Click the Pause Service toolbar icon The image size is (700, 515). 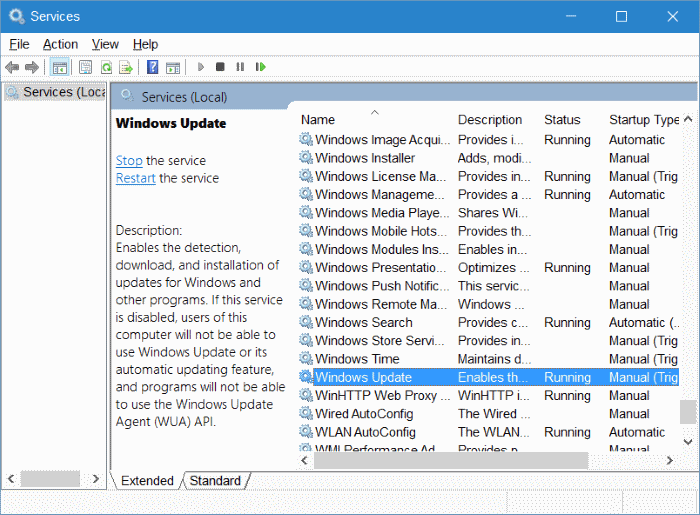[240, 67]
